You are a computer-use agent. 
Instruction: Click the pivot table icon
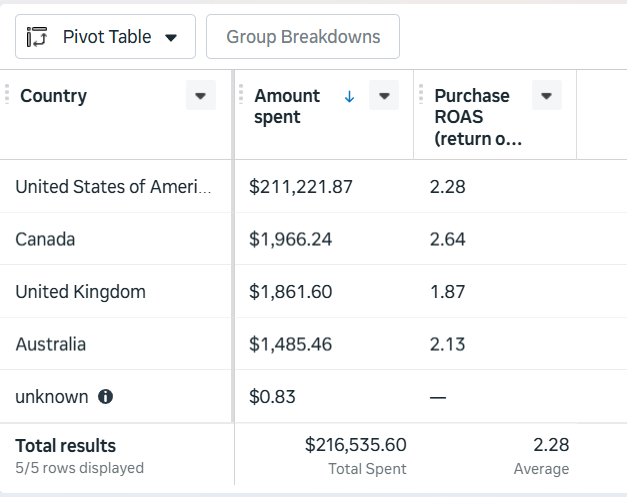pyautogui.click(x=37, y=37)
